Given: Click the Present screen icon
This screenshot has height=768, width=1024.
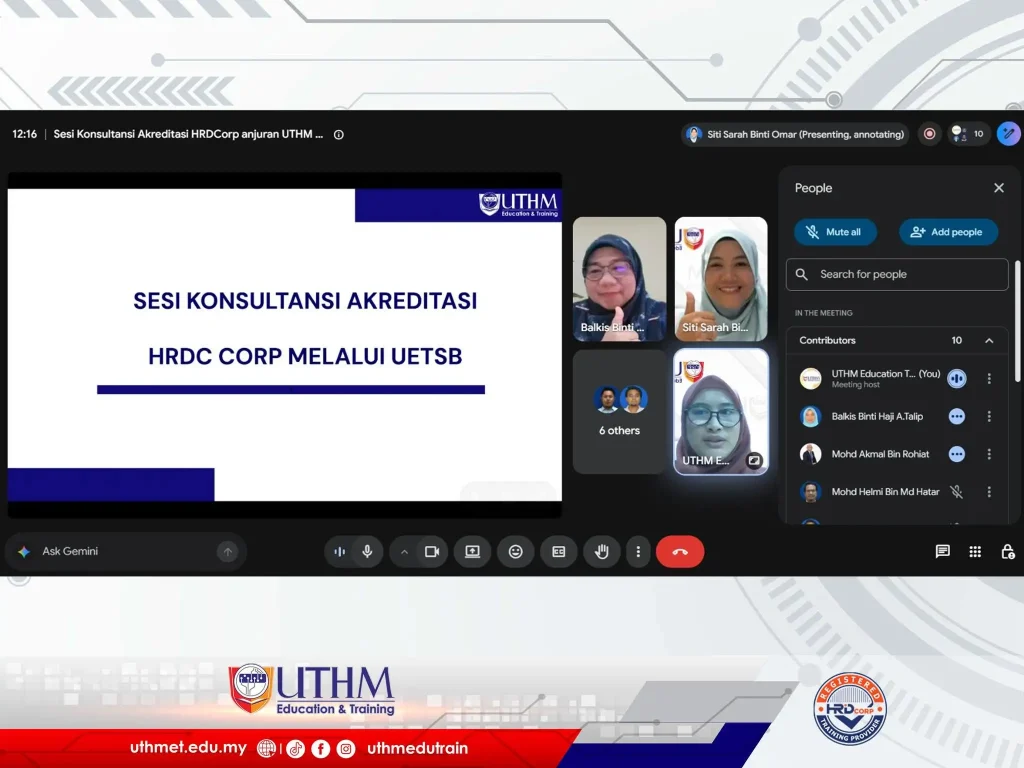Looking at the screenshot, I should [472, 552].
